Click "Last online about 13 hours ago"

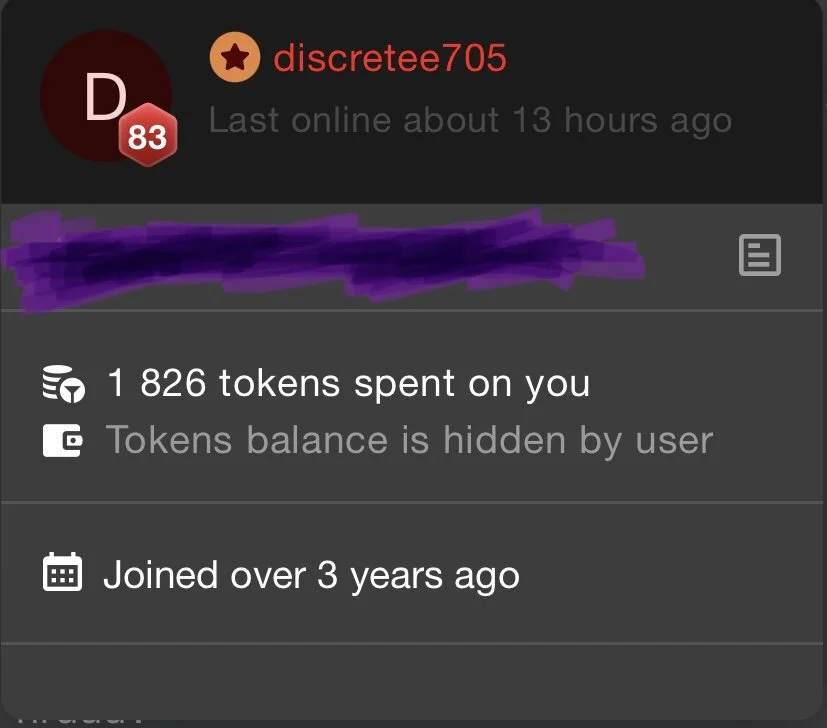(x=470, y=120)
